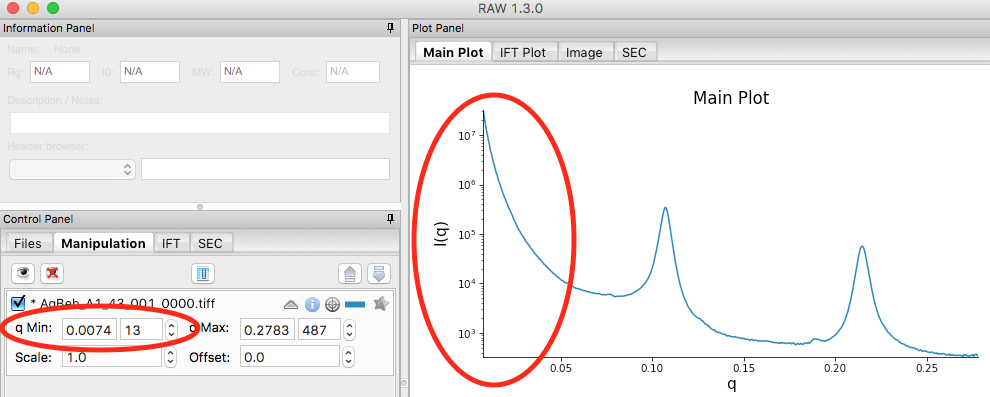Switch to the IFT Plot tab
The width and height of the screenshot is (990, 397).
click(x=523, y=52)
